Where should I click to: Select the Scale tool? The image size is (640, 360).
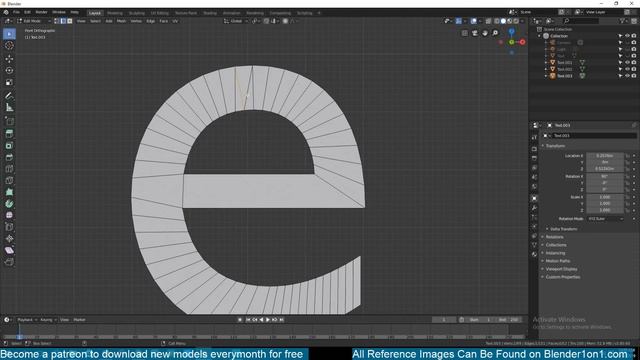[9, 82]
